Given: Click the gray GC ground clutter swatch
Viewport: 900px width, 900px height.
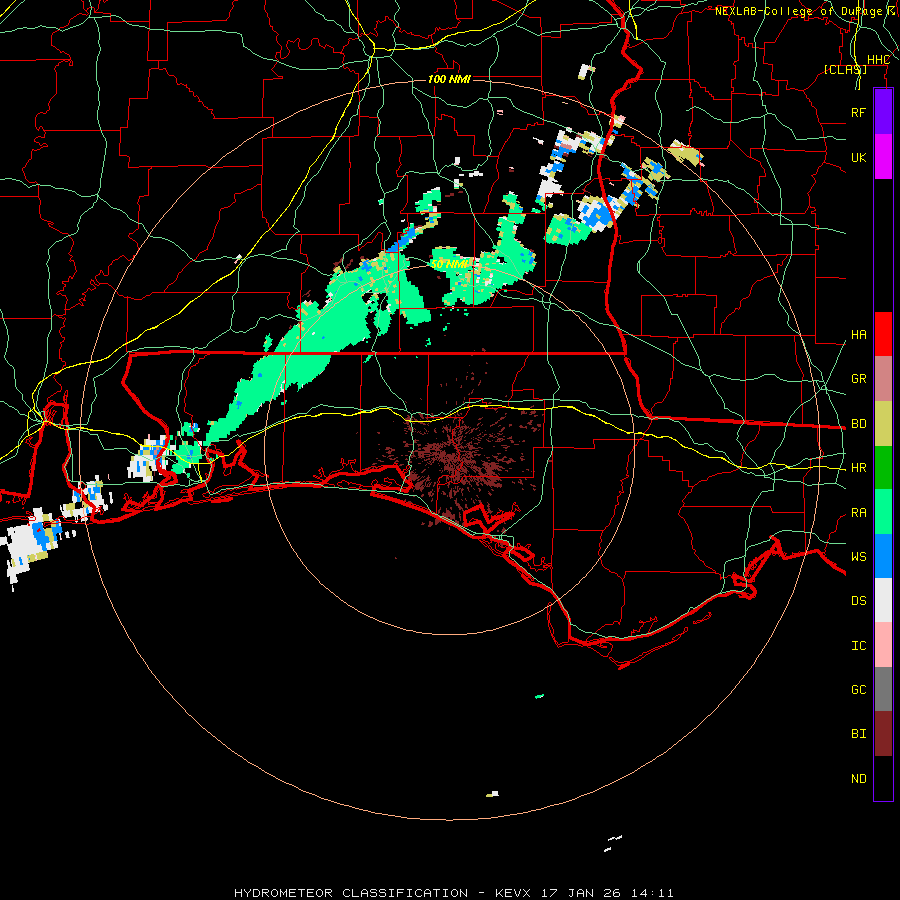Looking at the screenshot, I should point(883,689).
